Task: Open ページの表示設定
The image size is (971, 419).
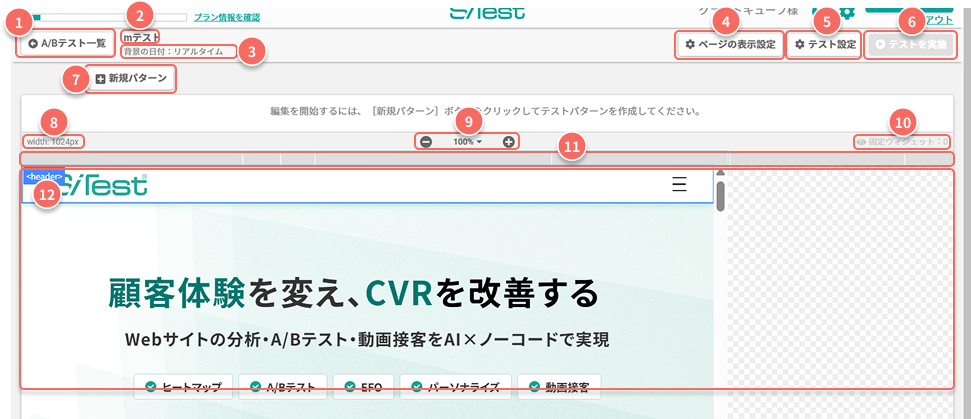Action: click(x=730, y=45)
